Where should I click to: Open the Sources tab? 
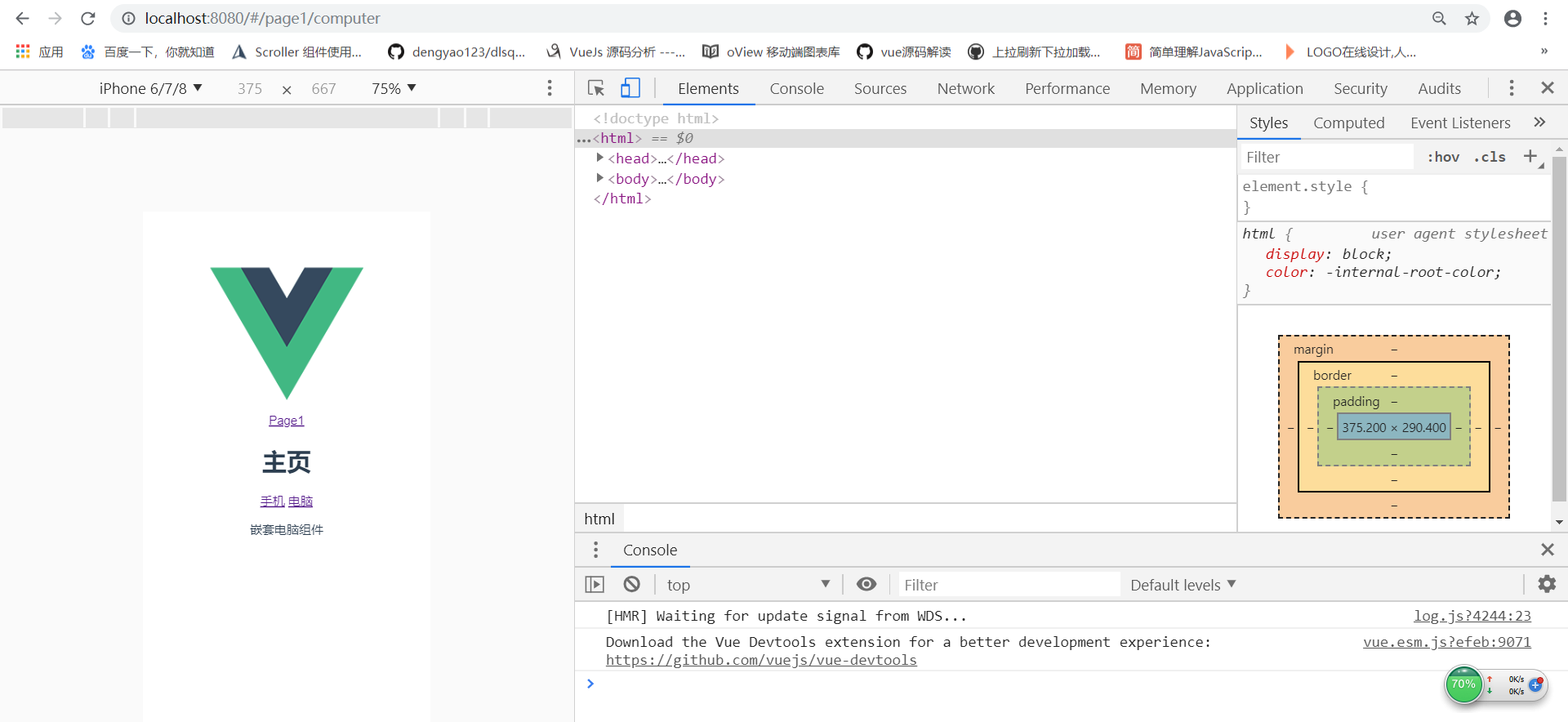pos(880,88)
